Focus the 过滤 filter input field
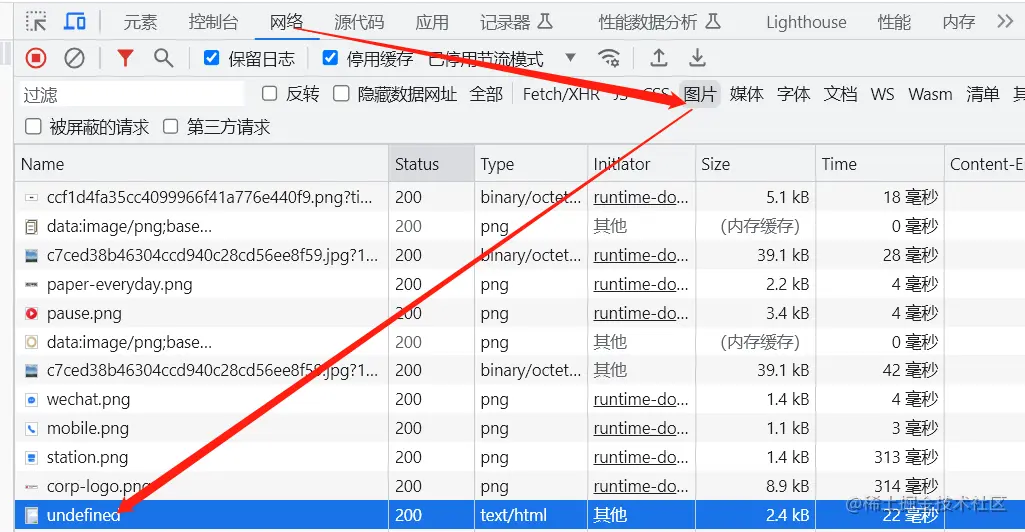The height and width of the screenshot is (532, 1025). (x=131, y=94)
